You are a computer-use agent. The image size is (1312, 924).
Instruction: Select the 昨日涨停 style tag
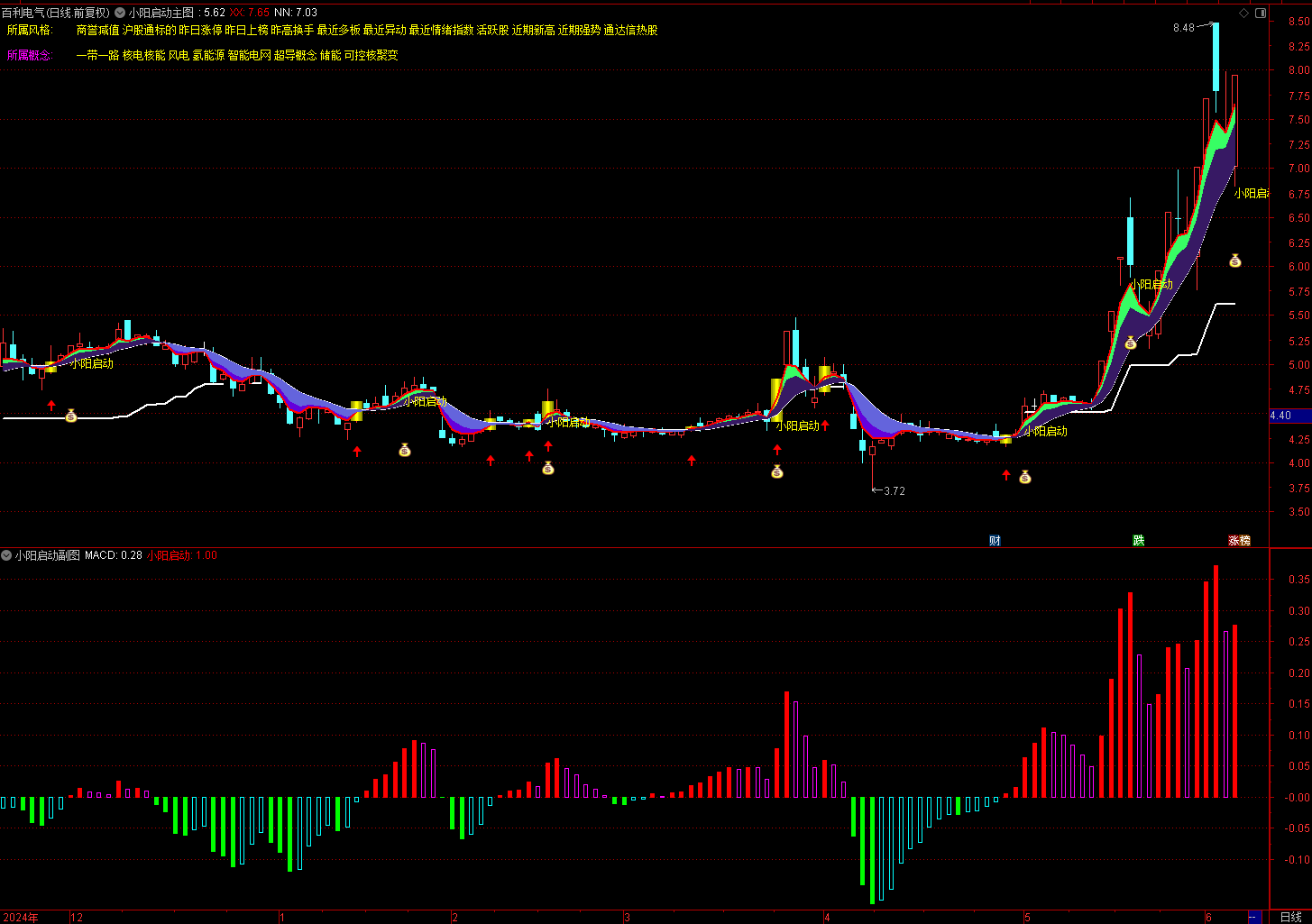point(200,30)
